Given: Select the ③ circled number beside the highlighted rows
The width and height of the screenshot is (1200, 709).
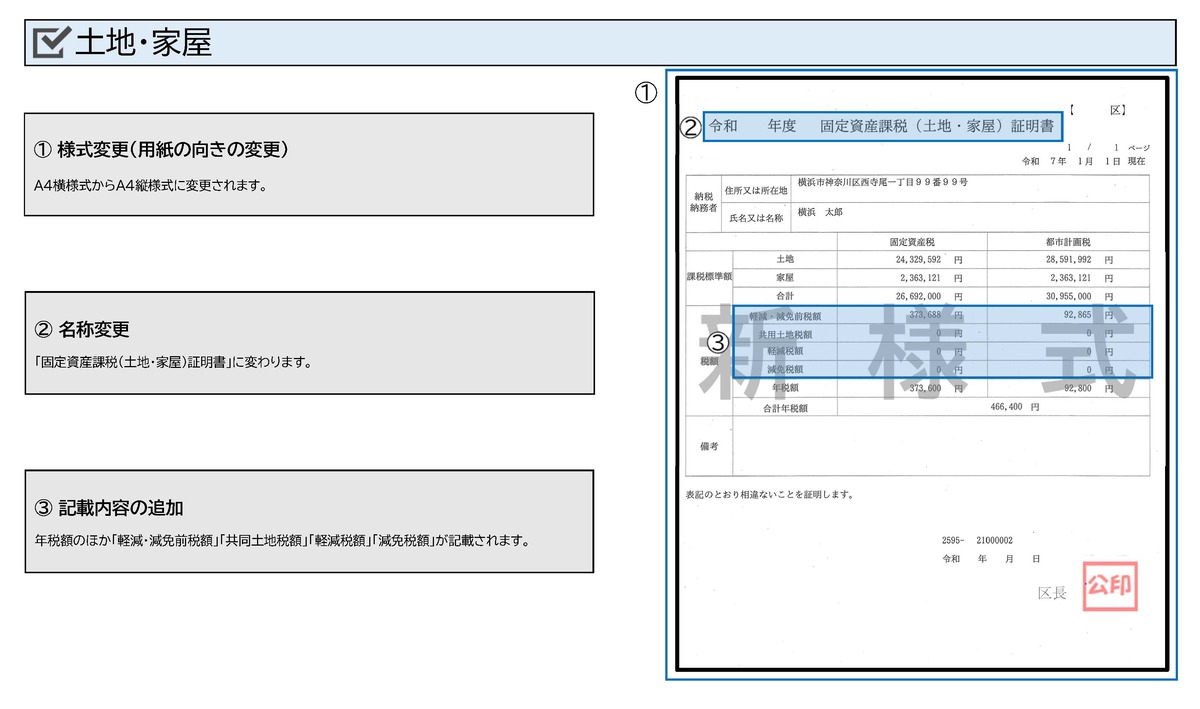Looking at the screenshot, I should coord(718,341).
